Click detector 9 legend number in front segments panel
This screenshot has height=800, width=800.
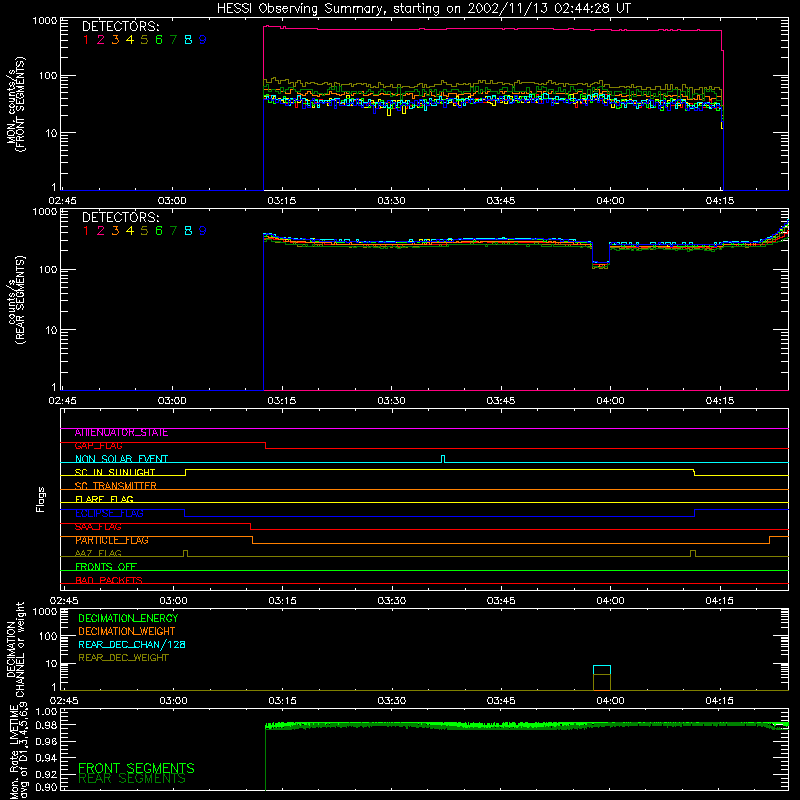coord(203,39)
